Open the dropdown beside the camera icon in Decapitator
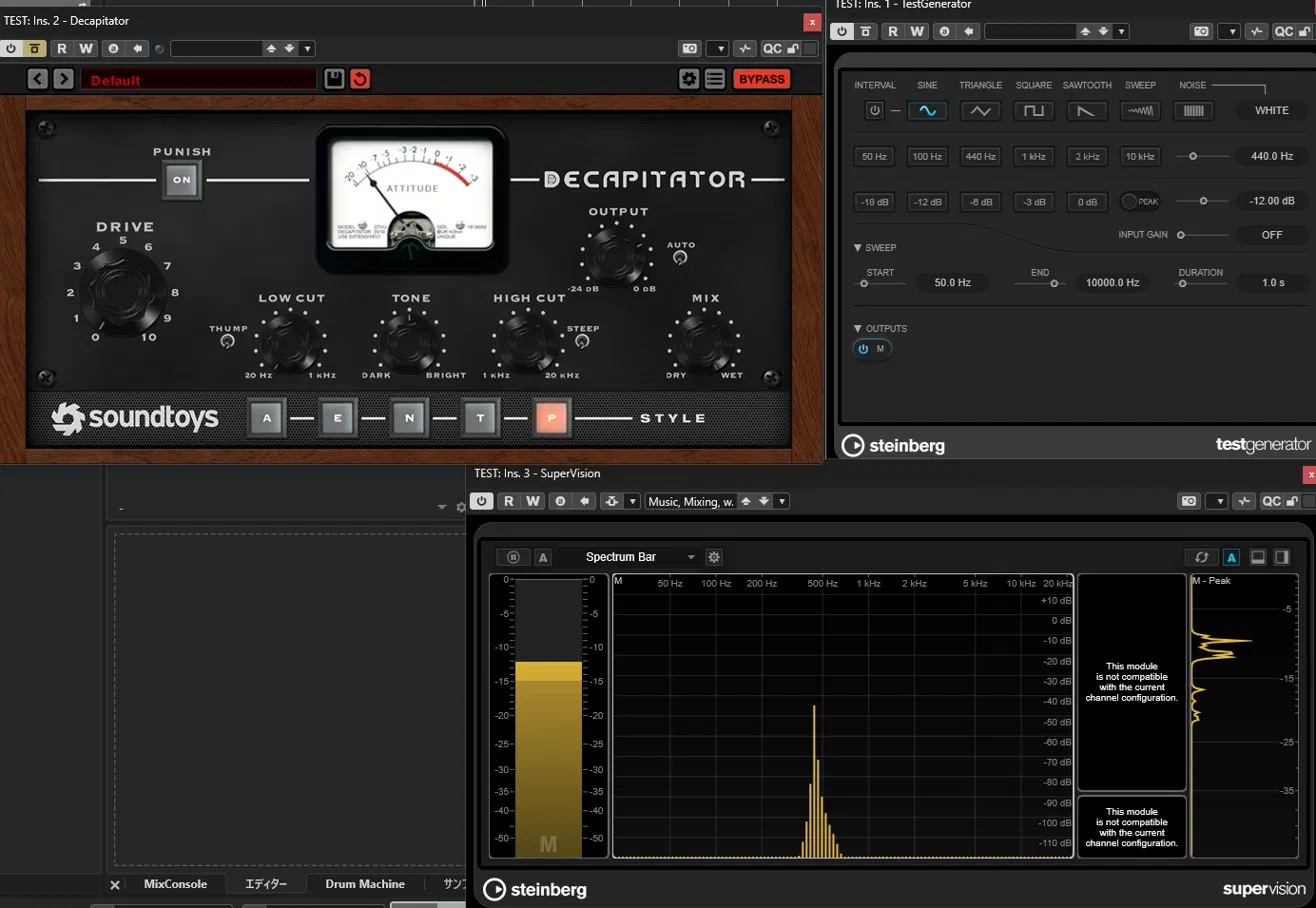The image size is (1316, 908). (717, 48)
